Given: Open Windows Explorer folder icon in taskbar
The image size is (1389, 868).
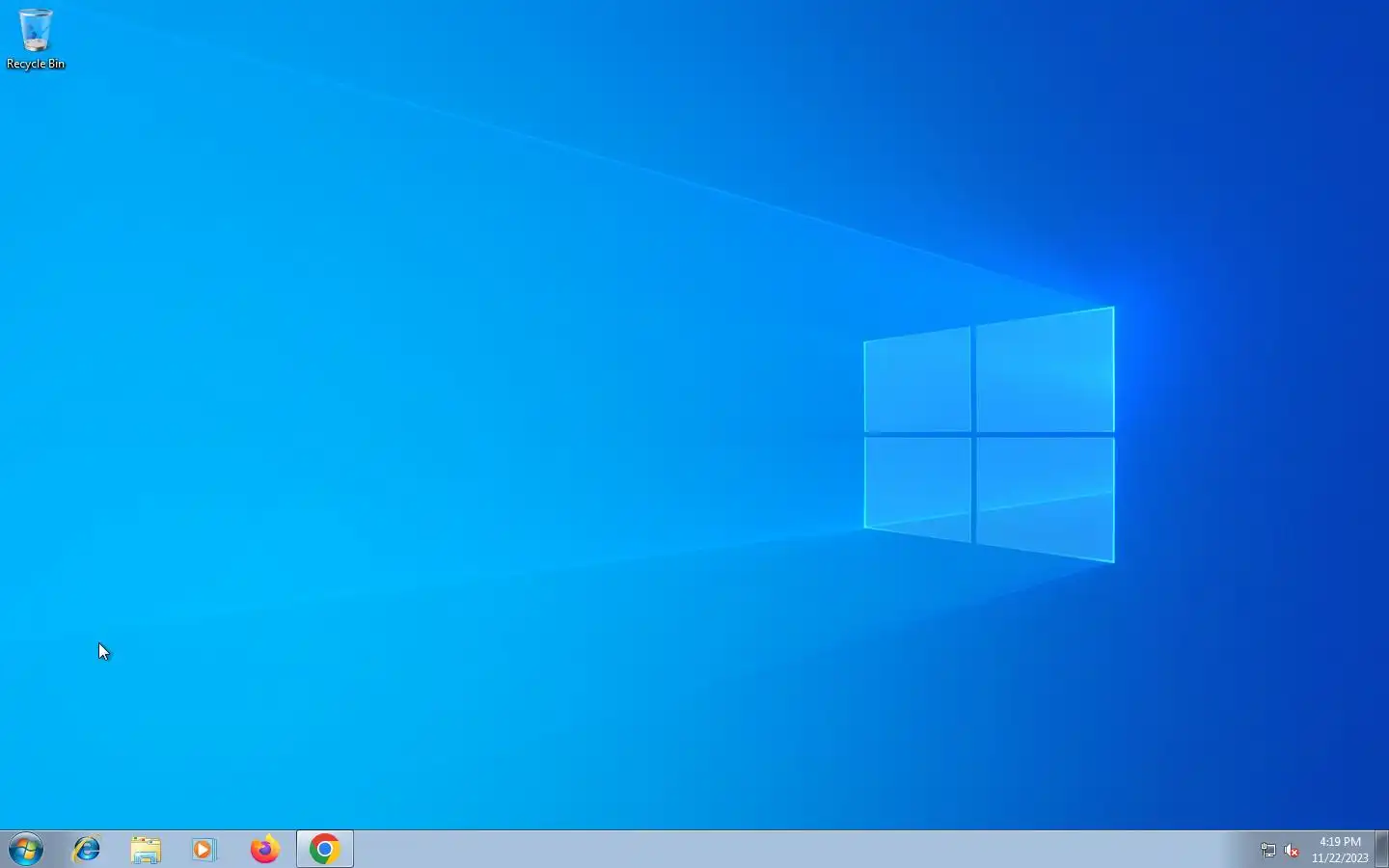Looking at the screenshot, I should click(146, 850).
